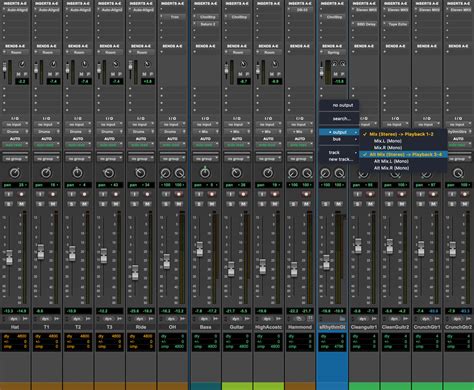Arm record on the Ride track
The width and height of the screenshot is (474, 390).
[x=147, y=194]
